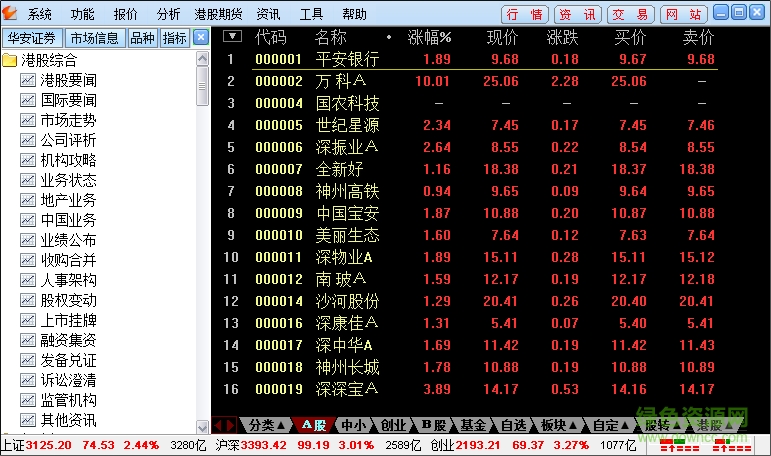Viewport: 771px width, 456px height.
Task: Click the sidebar scrollbar thumb
Action: 203,86
